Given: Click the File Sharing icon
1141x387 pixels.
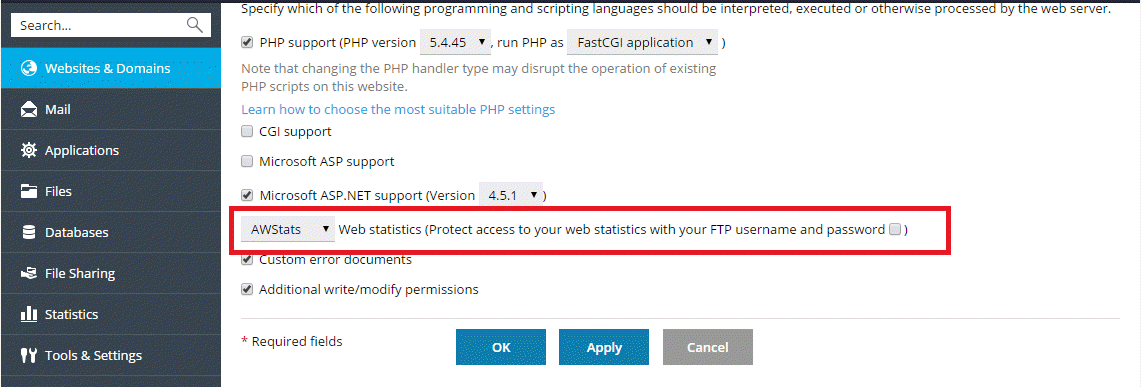Looking at the screenshot, I should point(29,274).
